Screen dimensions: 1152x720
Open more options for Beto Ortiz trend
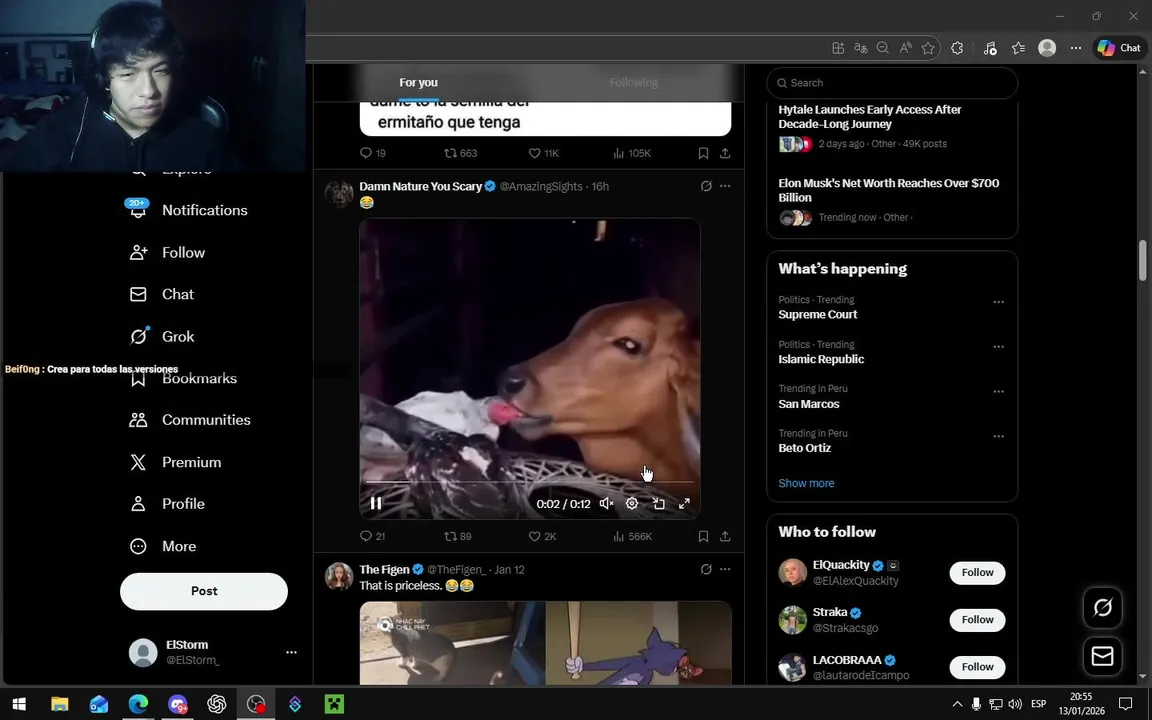(x=998, y=436)
